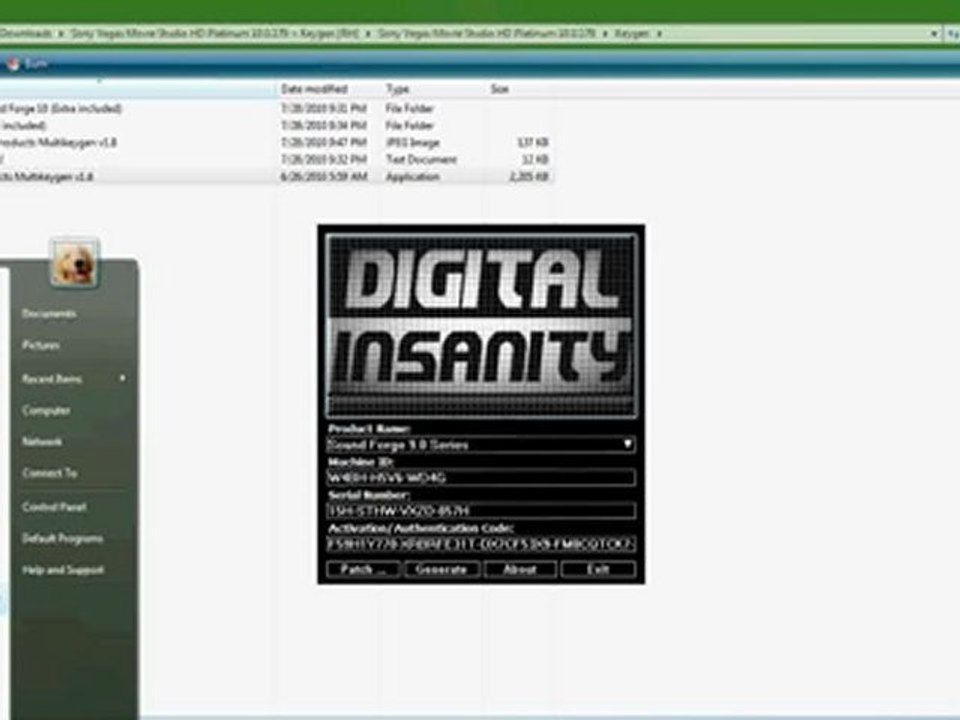
Task: Click the Generate button
Action: click(x=441, y=569)
